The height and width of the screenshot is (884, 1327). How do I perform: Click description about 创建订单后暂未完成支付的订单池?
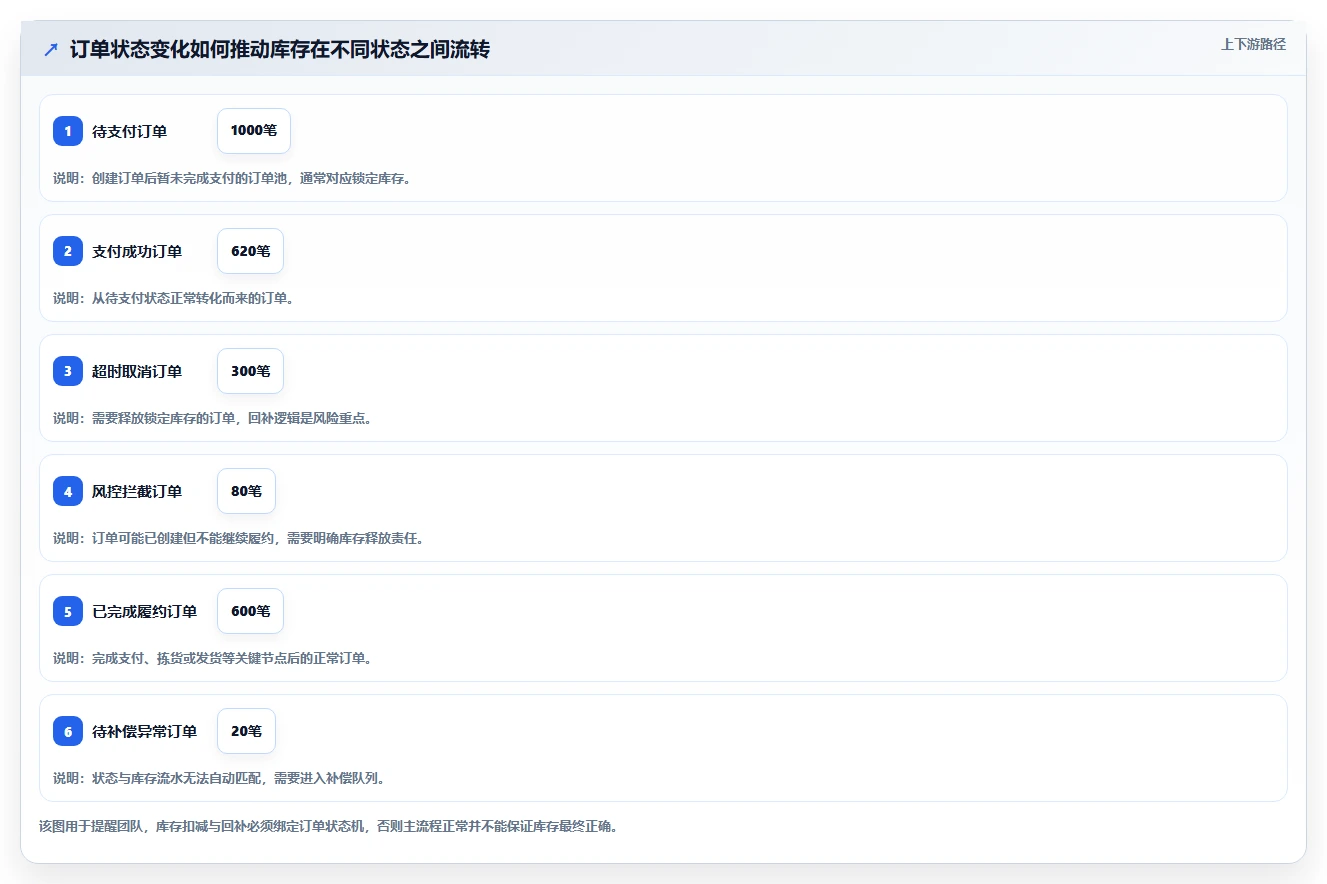[232, 178]
